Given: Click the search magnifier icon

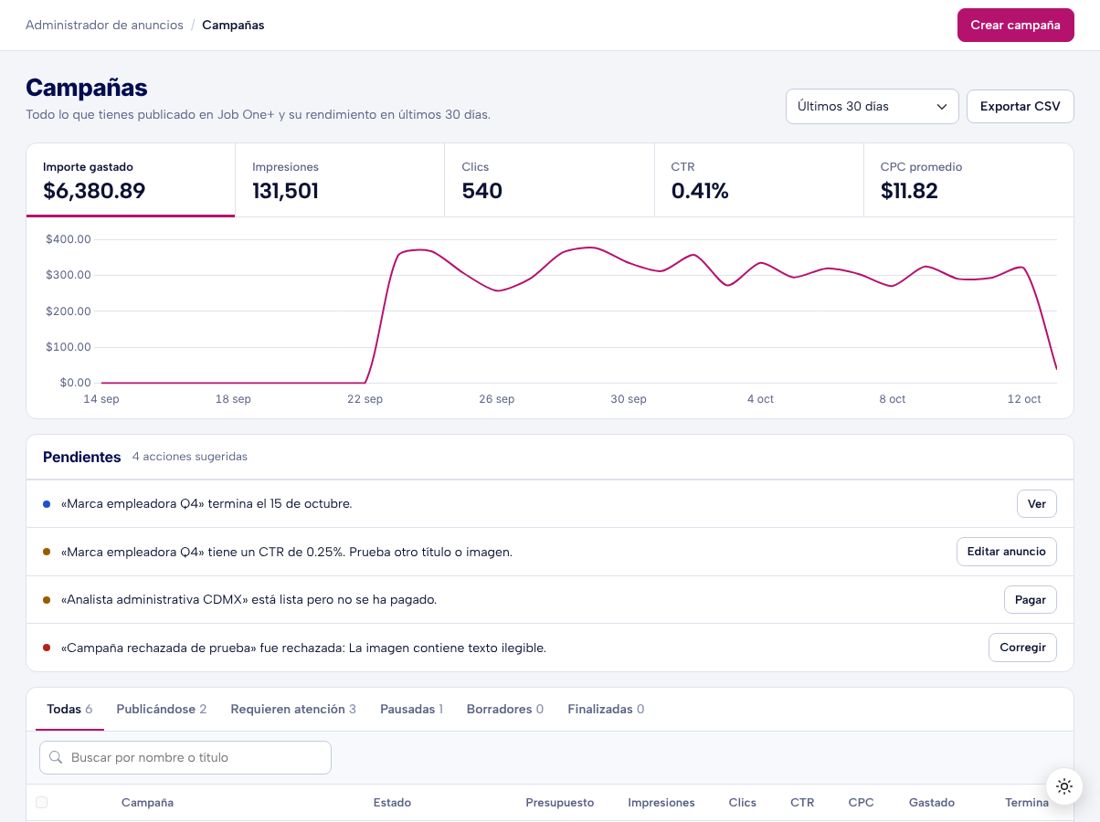Looking at the screenshot, I should (x=55, y=757).
